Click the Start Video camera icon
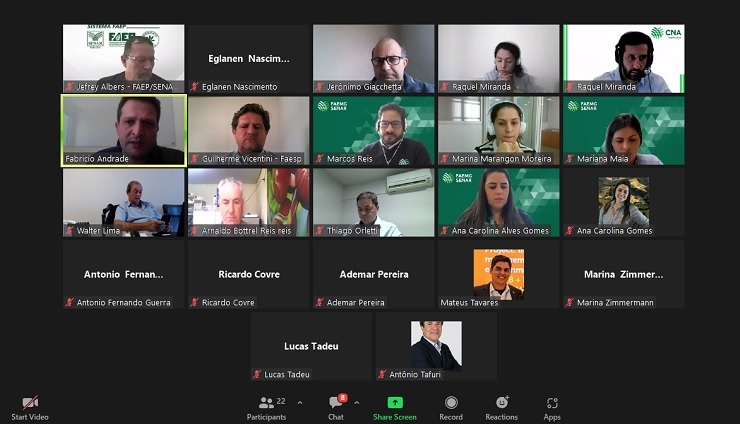 (30, 402)
